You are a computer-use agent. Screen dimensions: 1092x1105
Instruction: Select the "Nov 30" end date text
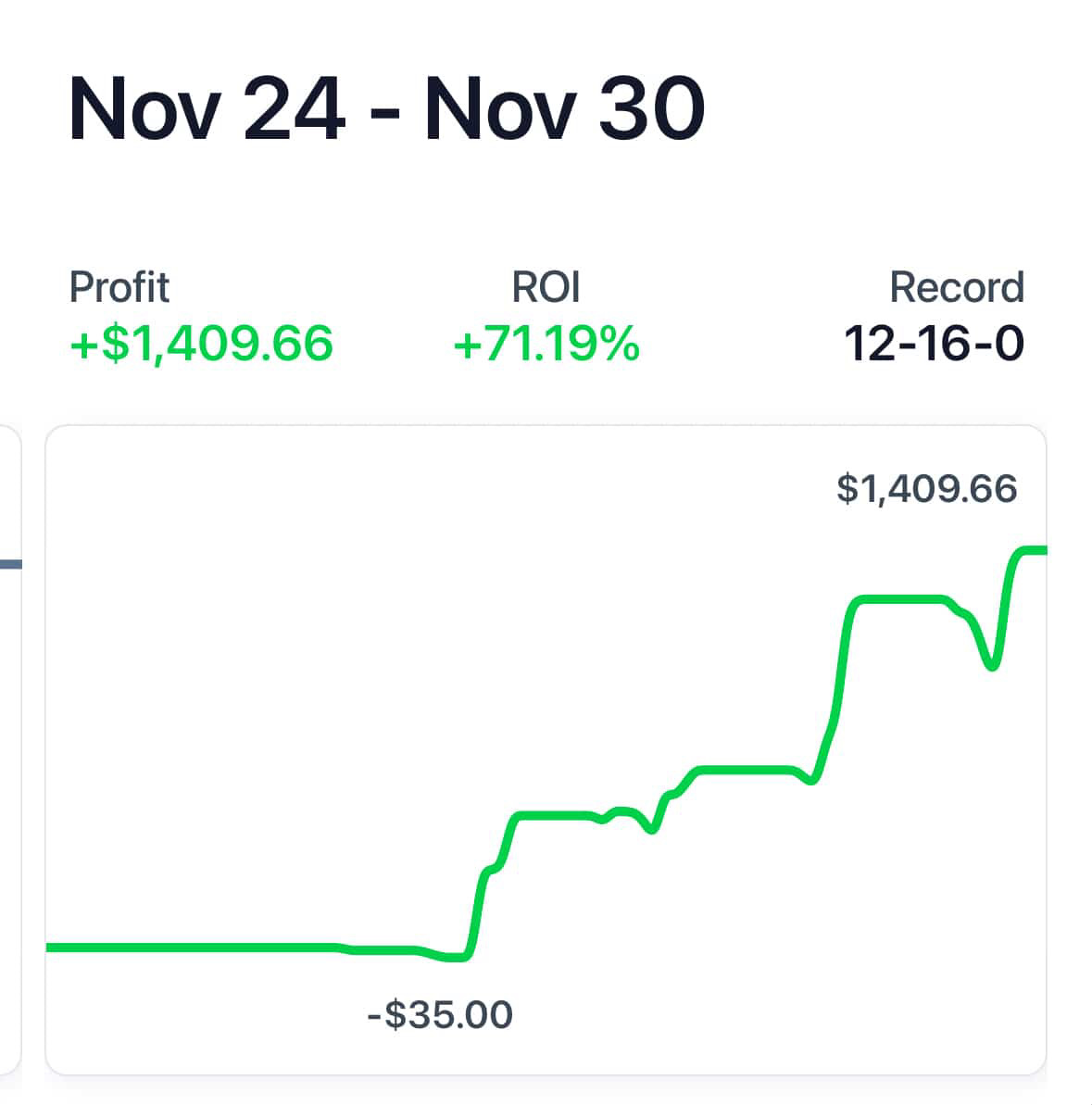(565, 109)
